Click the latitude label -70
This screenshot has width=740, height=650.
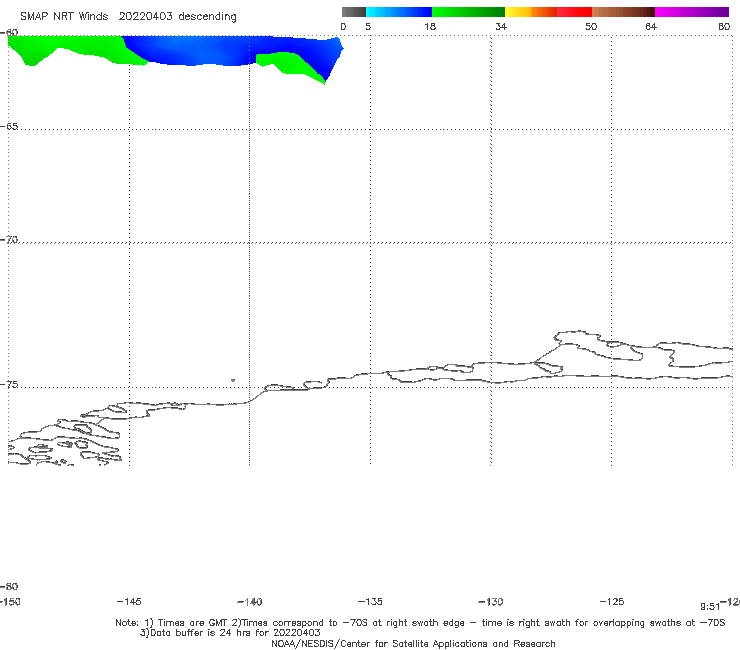click(9, 240)
